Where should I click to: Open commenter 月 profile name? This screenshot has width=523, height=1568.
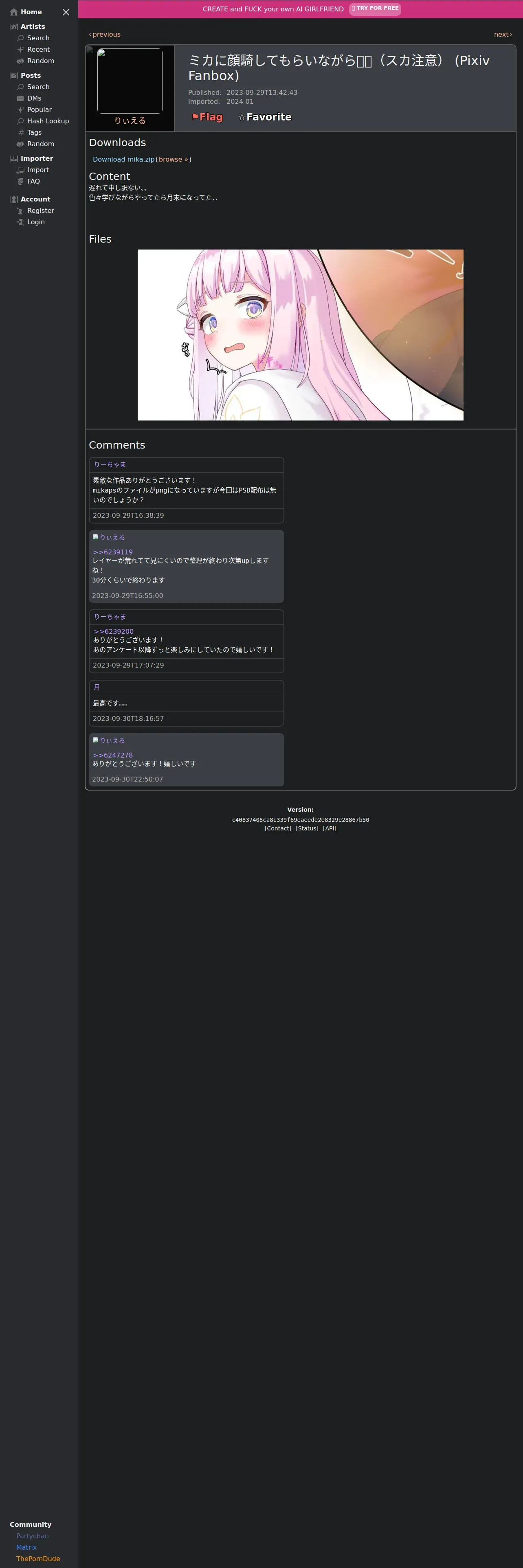click(x=97, y=687)
